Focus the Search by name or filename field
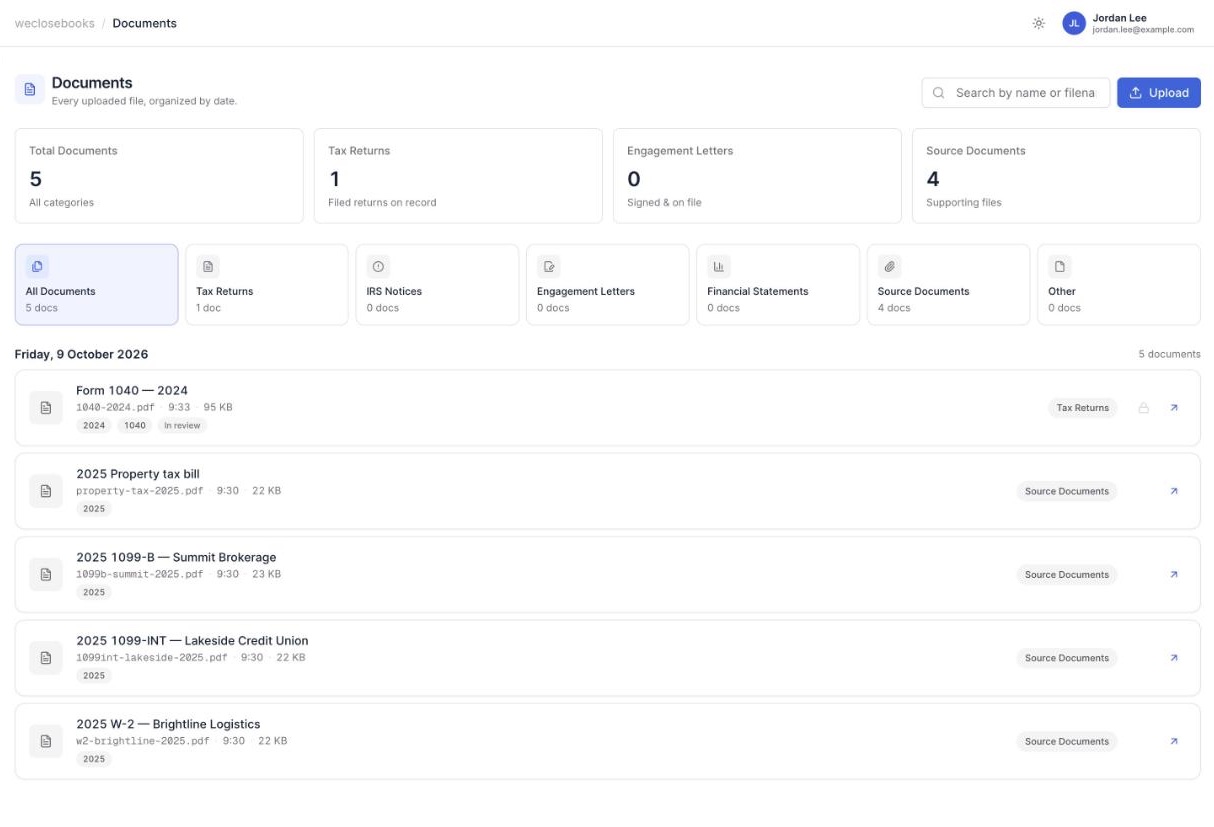 click(x=1016, y=93)
